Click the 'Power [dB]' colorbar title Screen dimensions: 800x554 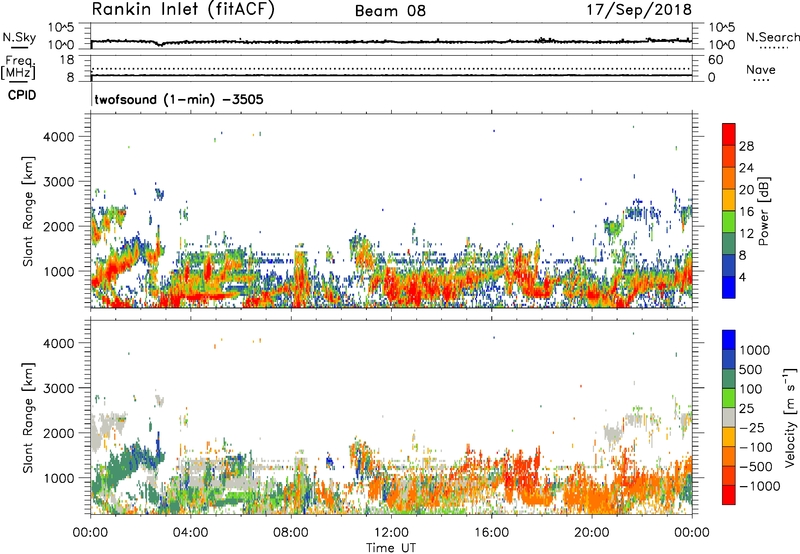click(x=763, y=211)
